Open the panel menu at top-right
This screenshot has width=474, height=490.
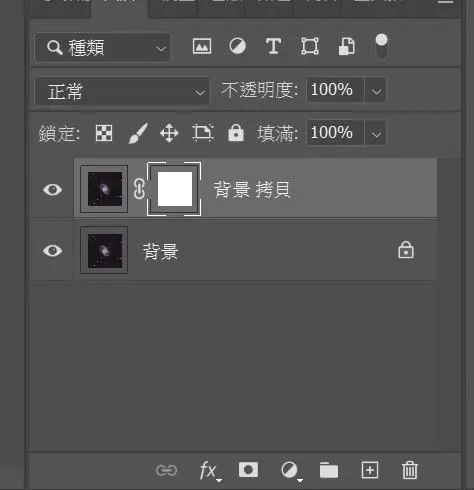445,2
